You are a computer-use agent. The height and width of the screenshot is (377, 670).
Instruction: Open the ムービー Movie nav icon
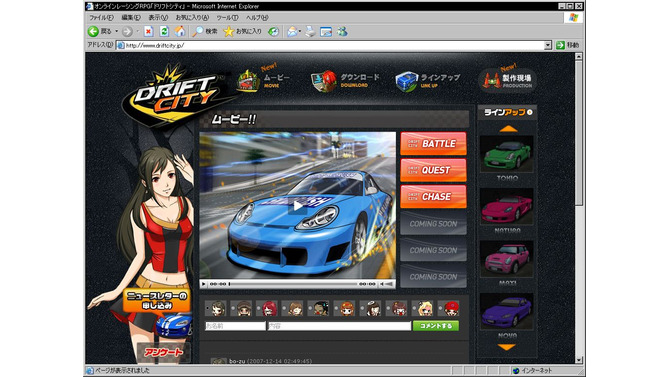click(248, 81)
